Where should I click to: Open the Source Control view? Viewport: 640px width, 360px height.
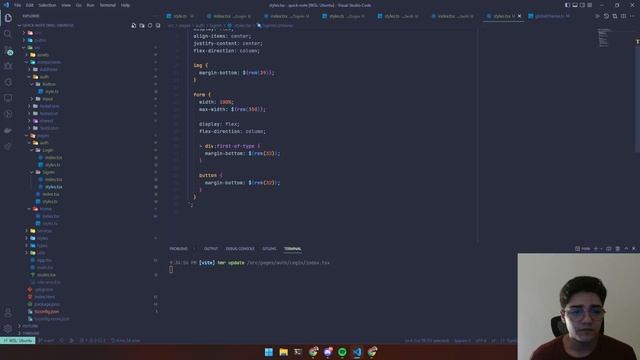(8, 50)
